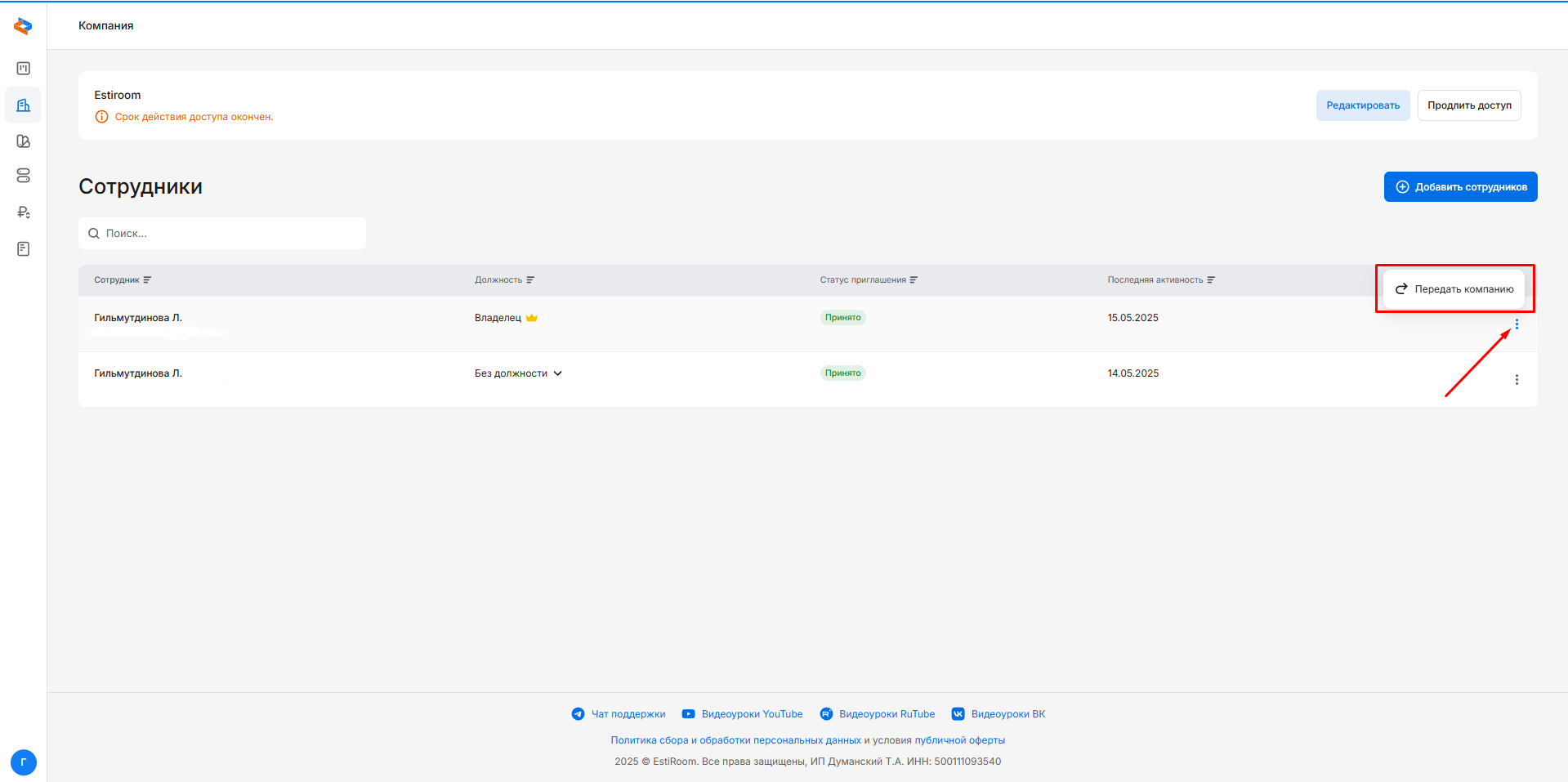This screenshot has height=782, width=1568.
Task: Focus the Поиск search field
Action: [229, 234]
